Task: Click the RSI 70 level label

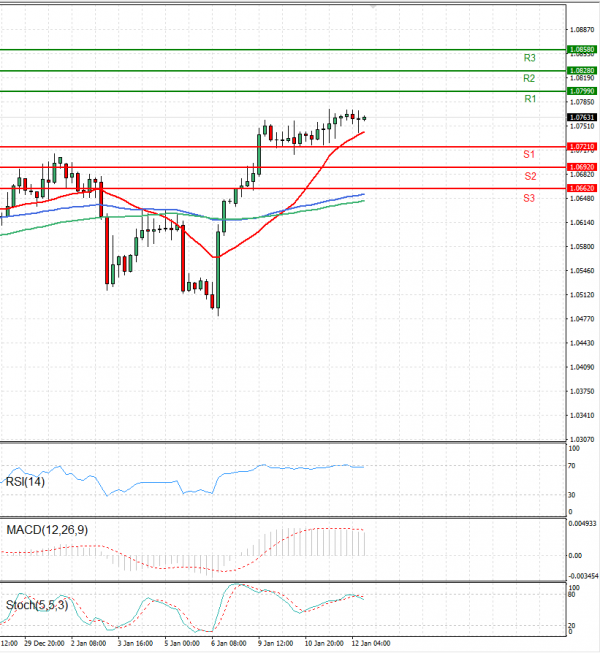Action: pyautogui.click(x=572, y=466)
